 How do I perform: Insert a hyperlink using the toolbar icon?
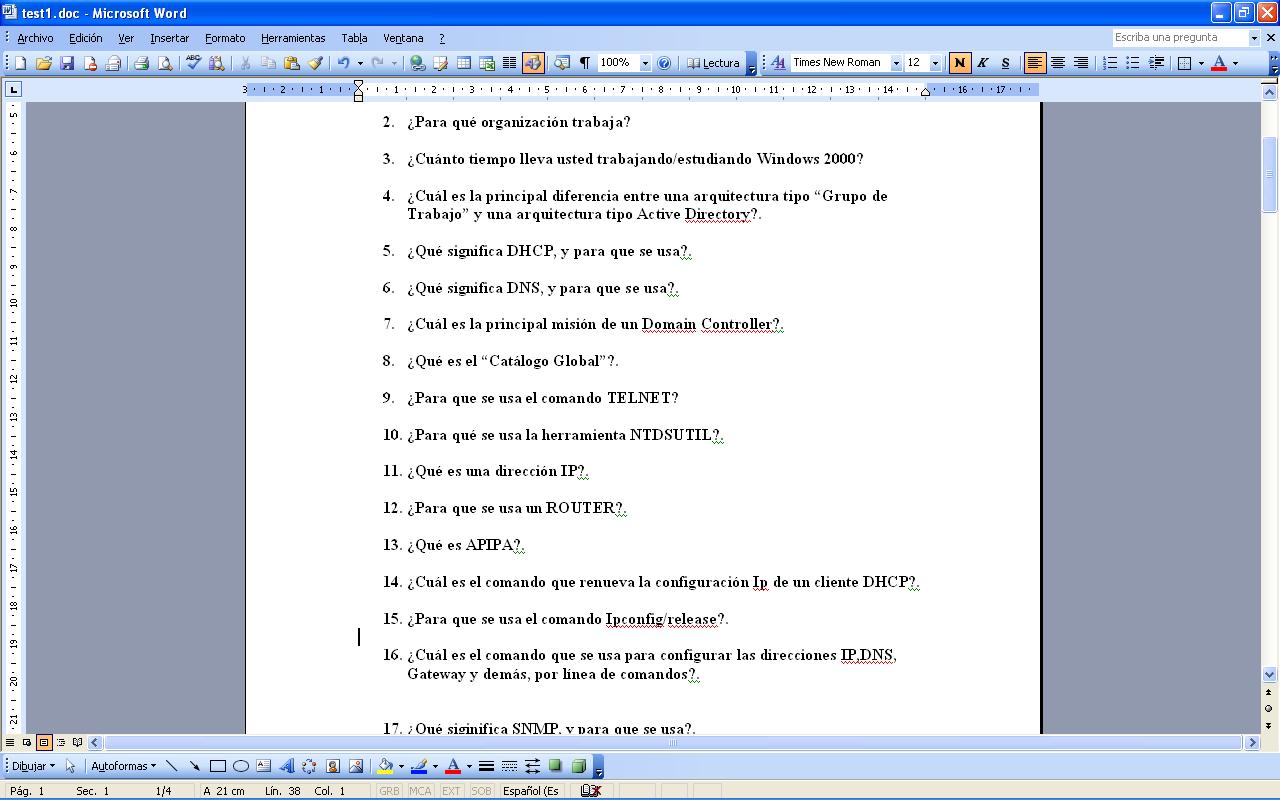[x=417, y=63]
